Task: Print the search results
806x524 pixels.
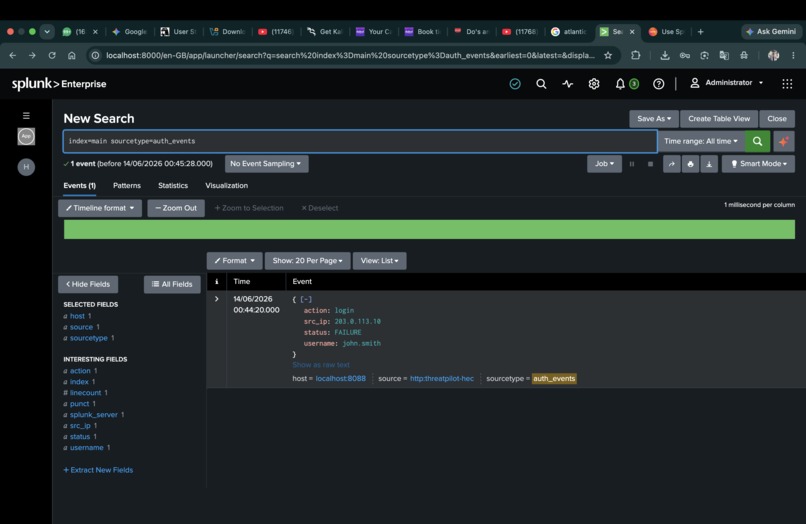Action: click(x=690, y=164)
